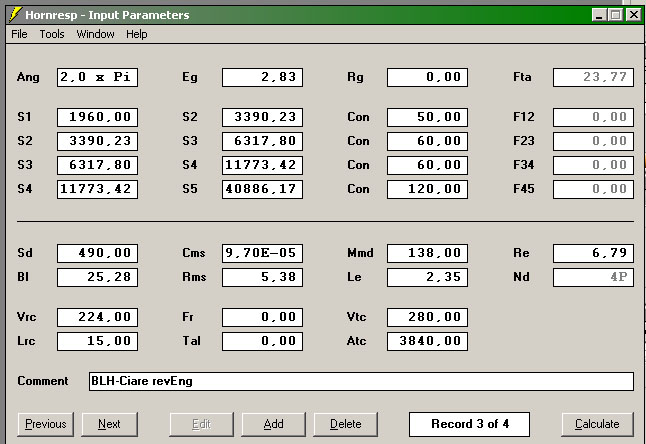The width and height of the screenshot is (646, 444).
Task: Select the S1 field with 1960,00
Action: [x=97, y=117]
